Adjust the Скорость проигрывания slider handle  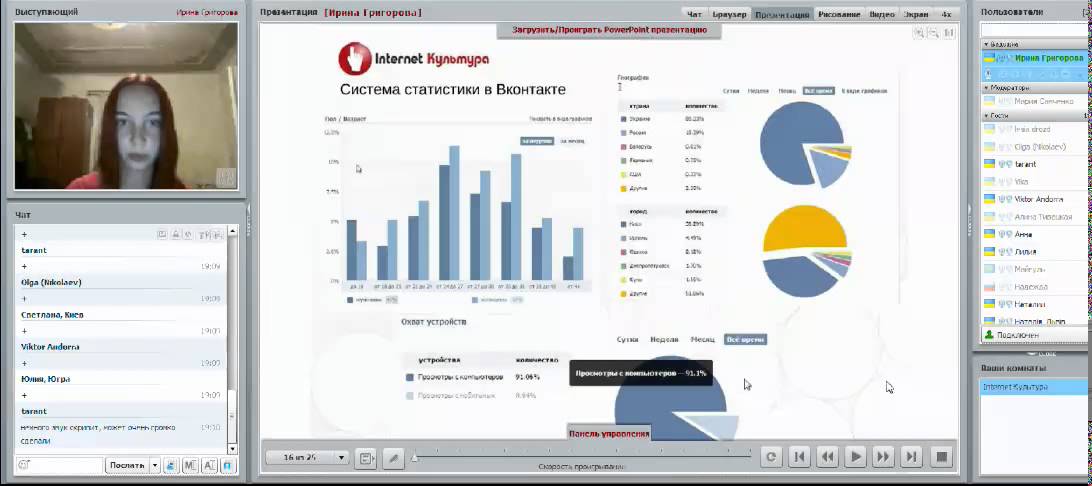pos(414,457)
